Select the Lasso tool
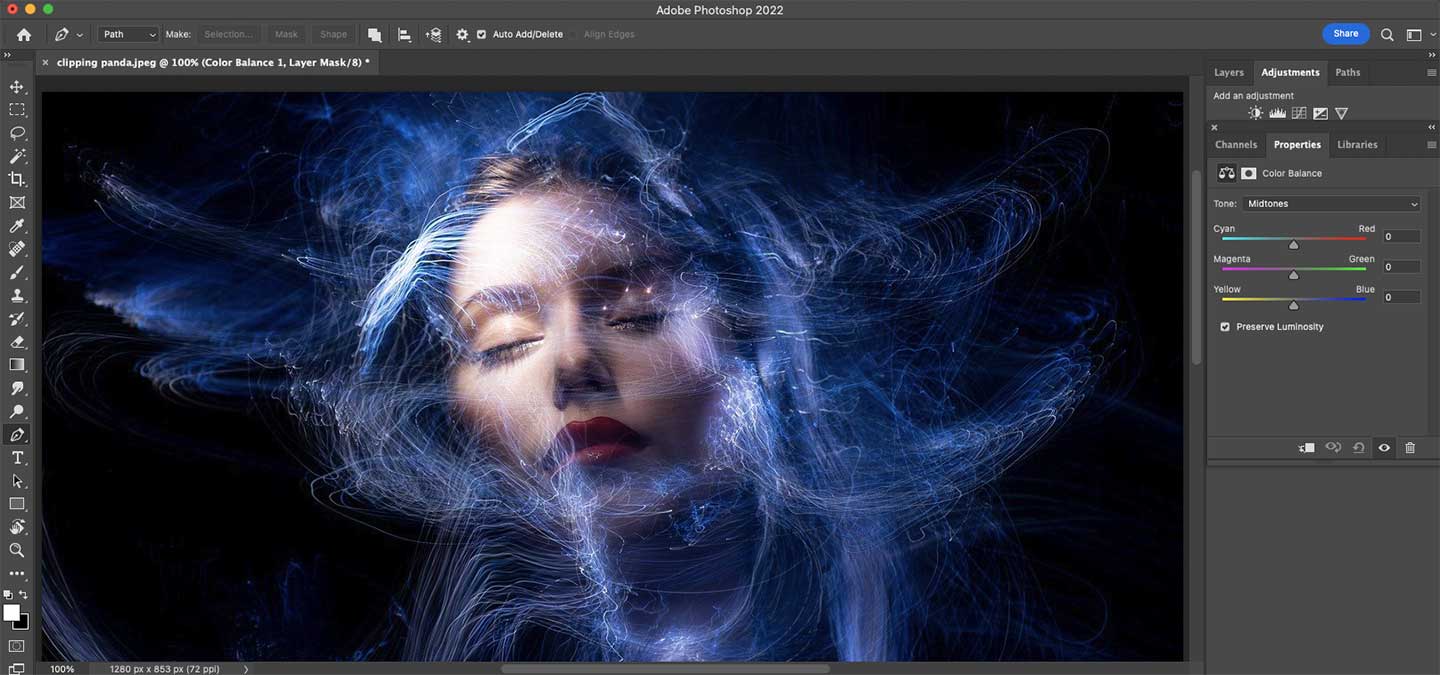 [17, 133]
